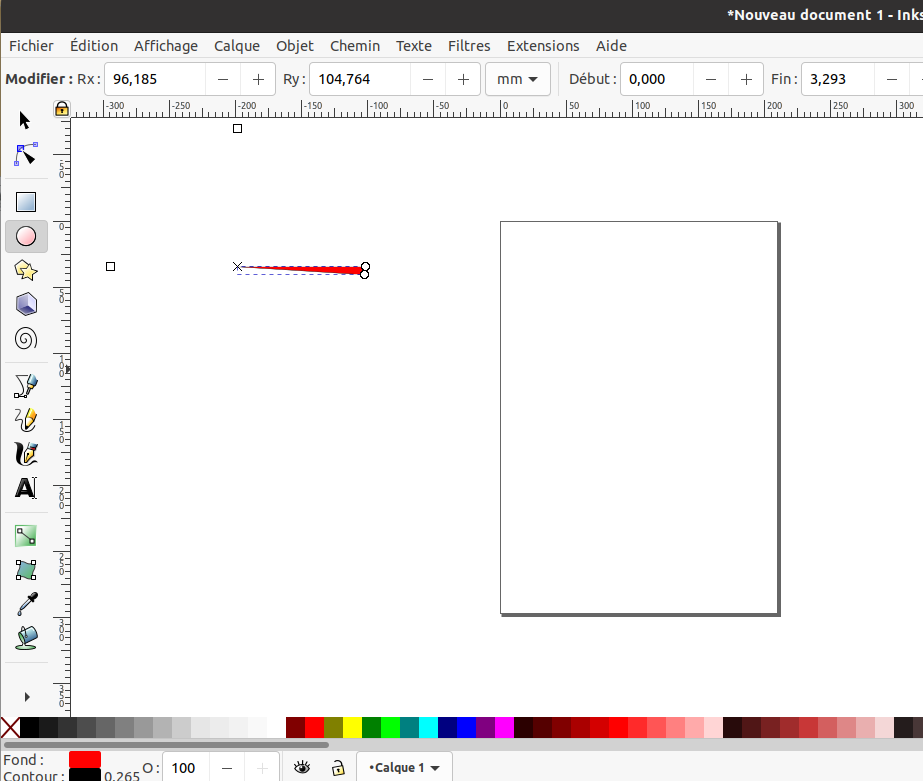Screen dimensions: 923x781
Task: Select the Spiral tool
Action: [x=26, y=339]
